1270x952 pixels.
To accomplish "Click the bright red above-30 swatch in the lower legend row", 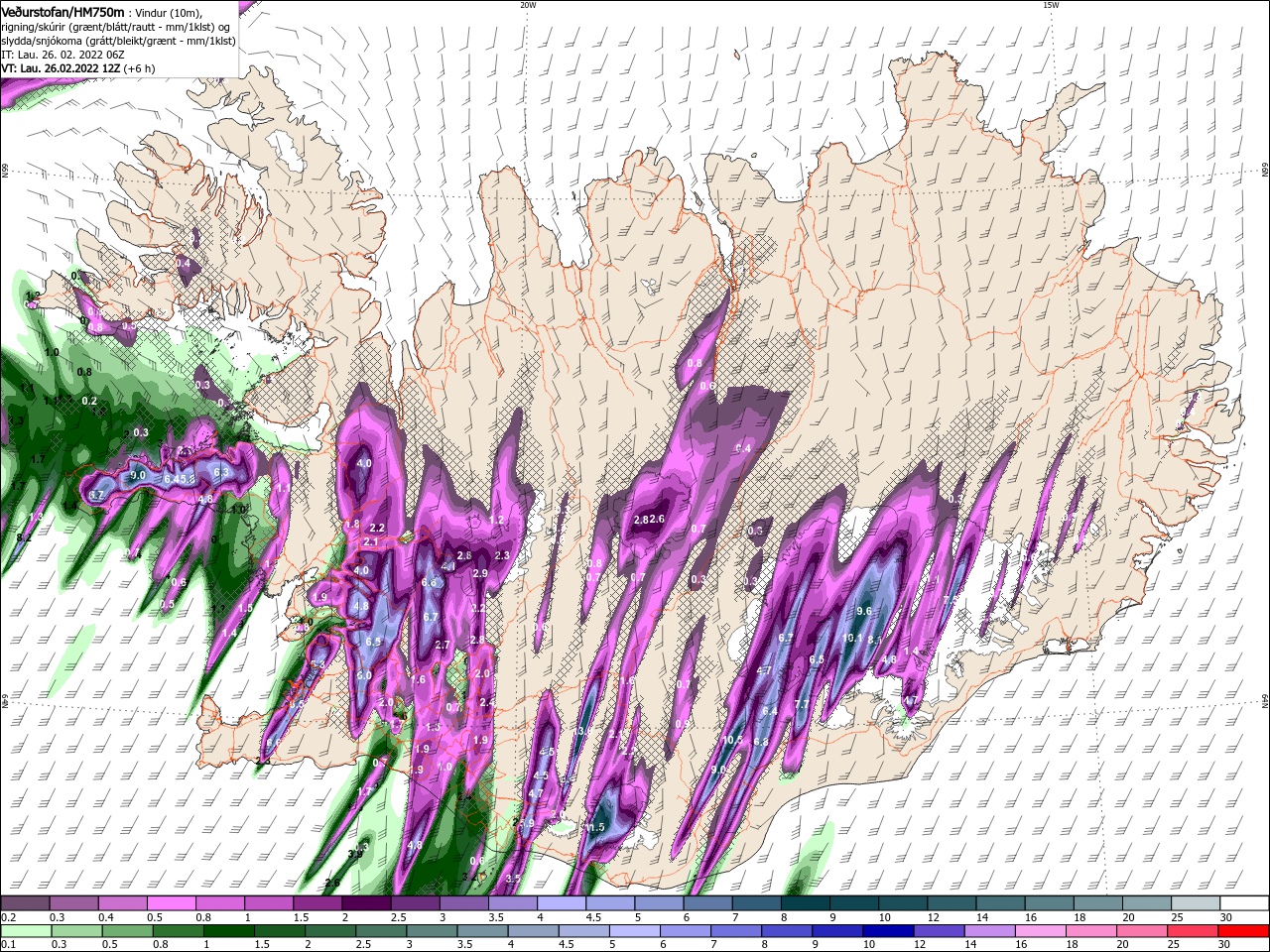I will point(1245,931).
